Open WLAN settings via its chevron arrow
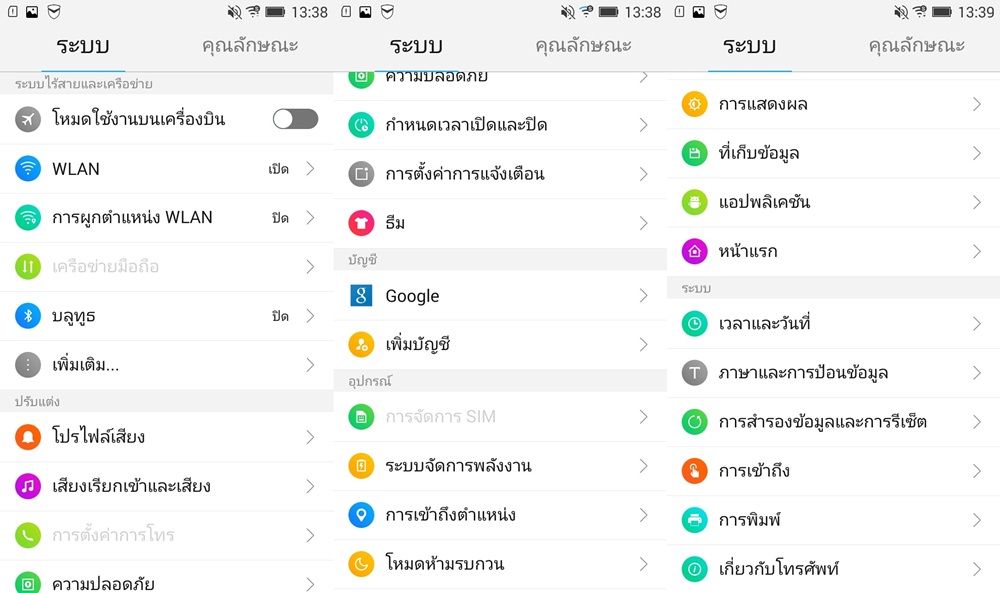1000x593 pixels. pyautogui.click(x=311, y=168)
